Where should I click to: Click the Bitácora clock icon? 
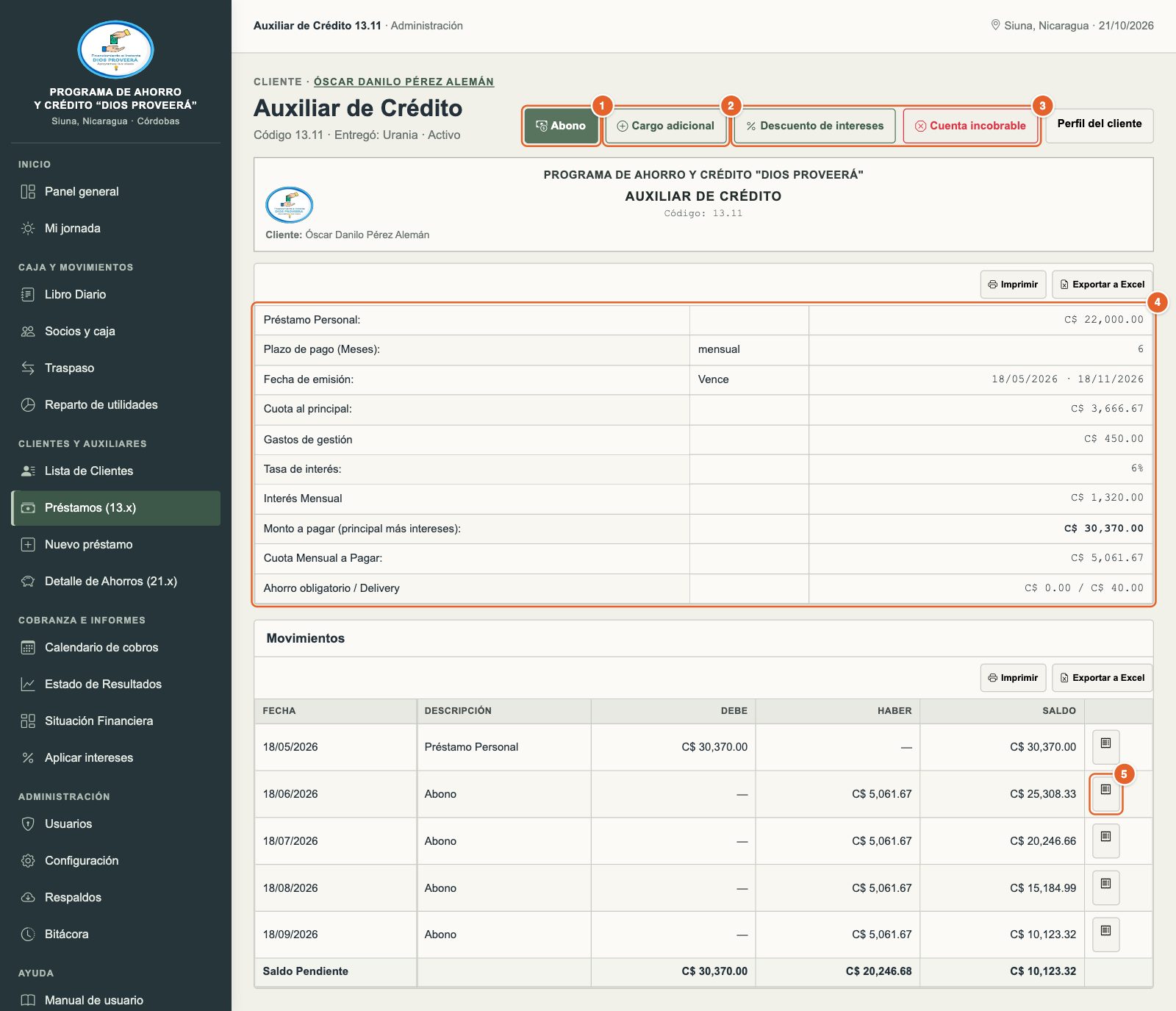coord(28,934)
